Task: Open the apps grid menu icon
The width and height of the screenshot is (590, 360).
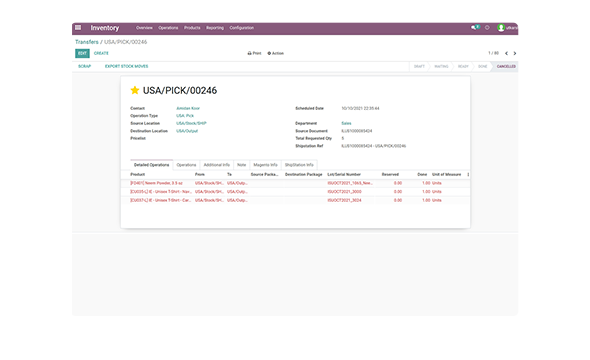Action: (x=78, y=27)
